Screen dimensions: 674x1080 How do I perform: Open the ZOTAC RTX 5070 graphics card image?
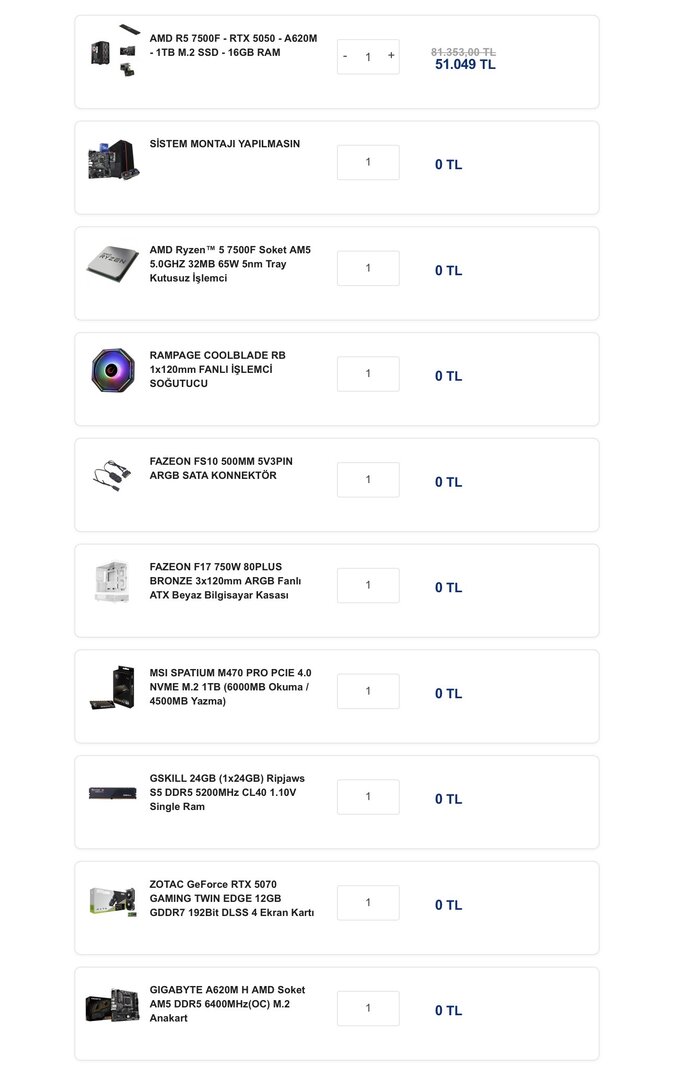click(x=113, y=900)
